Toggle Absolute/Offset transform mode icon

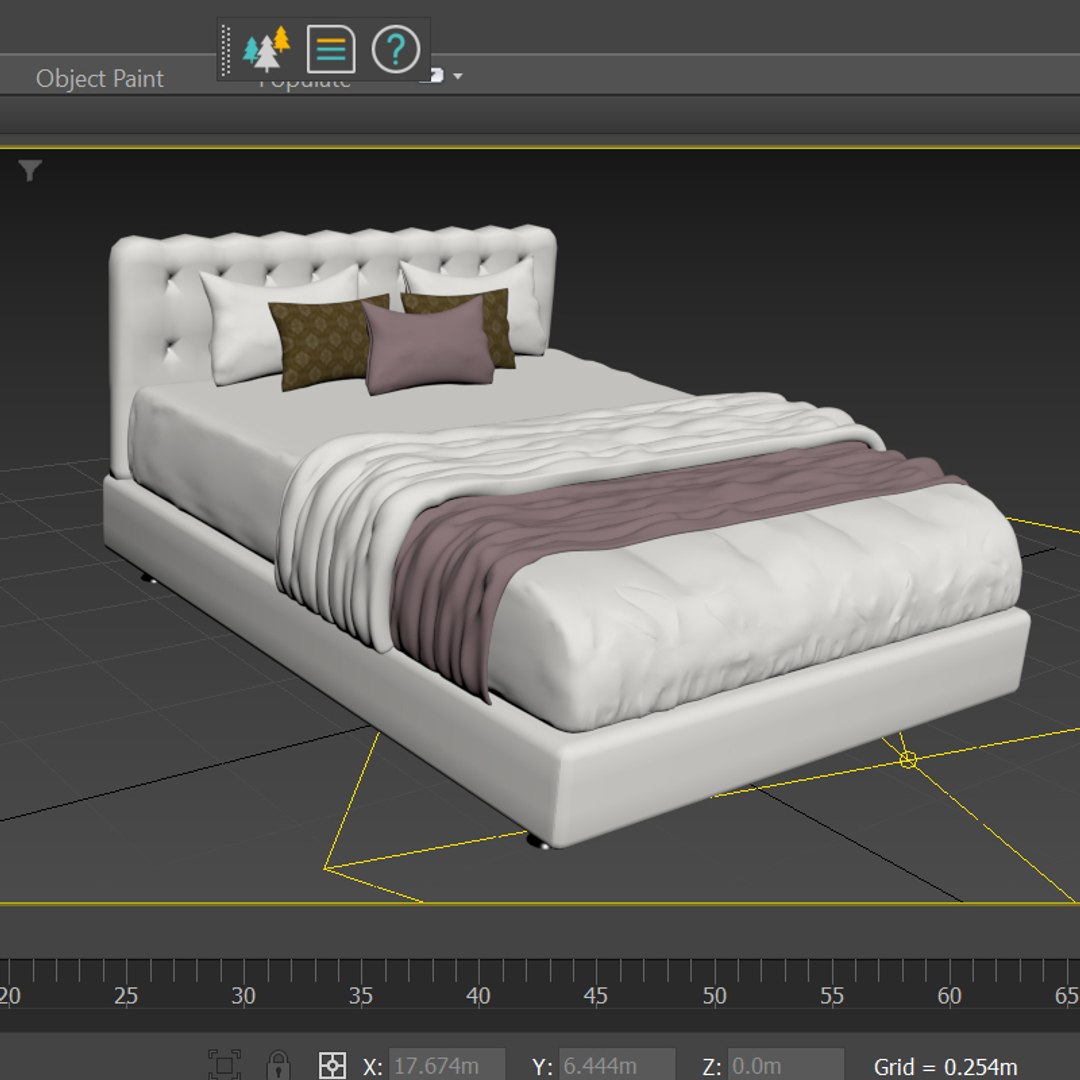tap(332, 1065)
